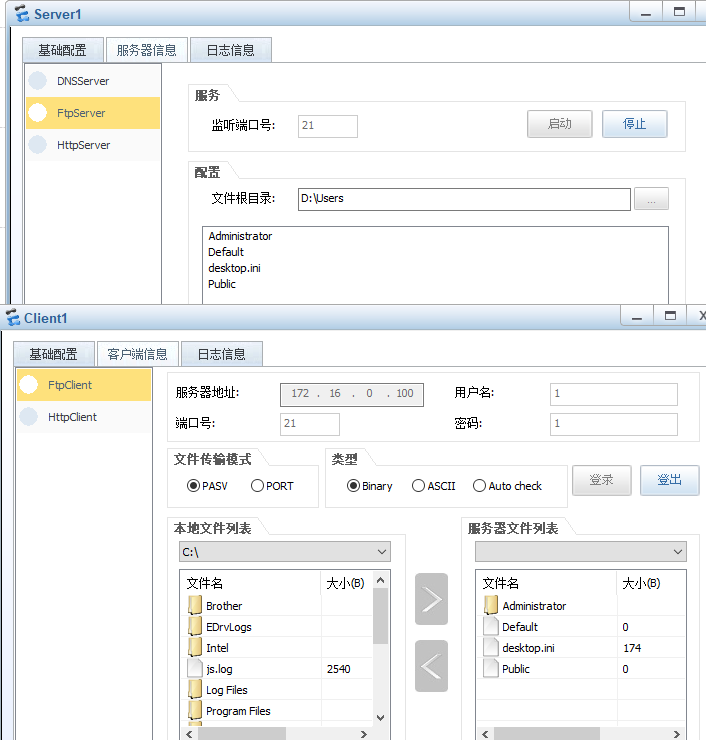Click the 停止 stop button

pyautogui.click(x=635, y=124)
